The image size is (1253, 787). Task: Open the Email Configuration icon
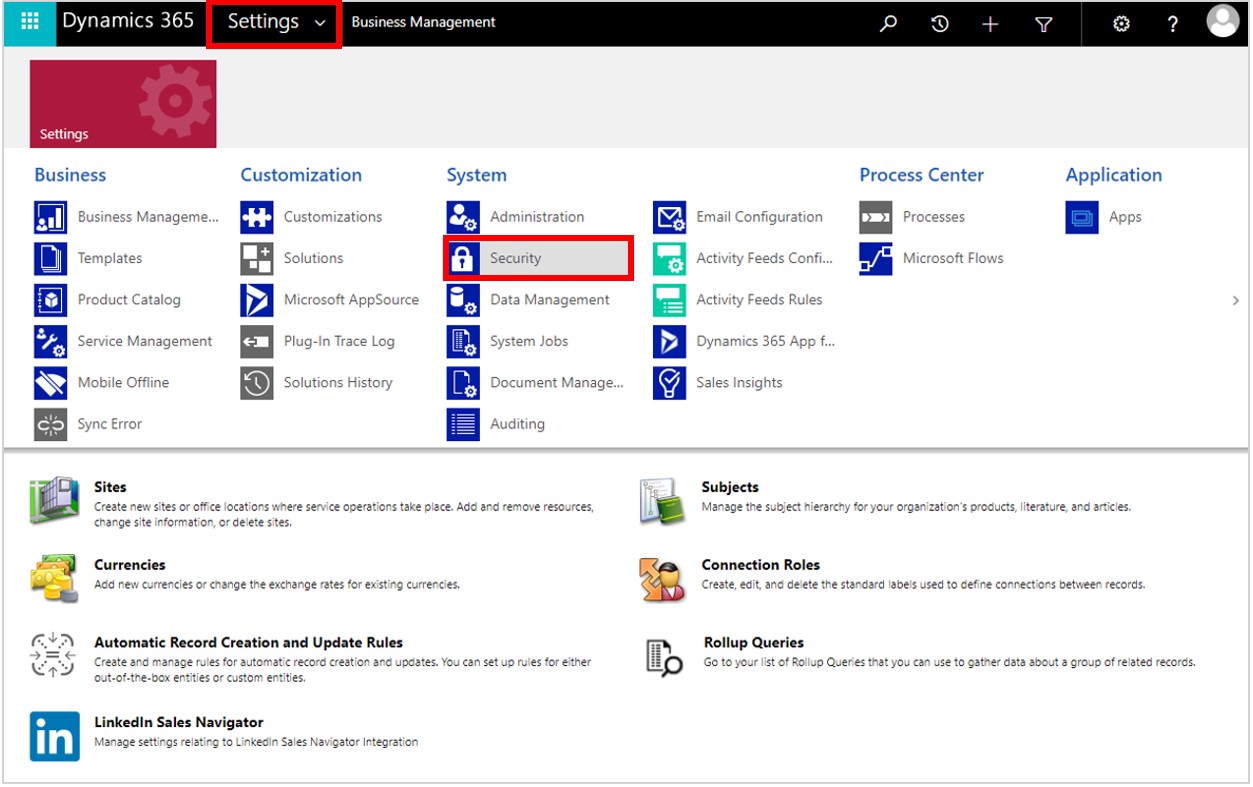pos(670,217)
